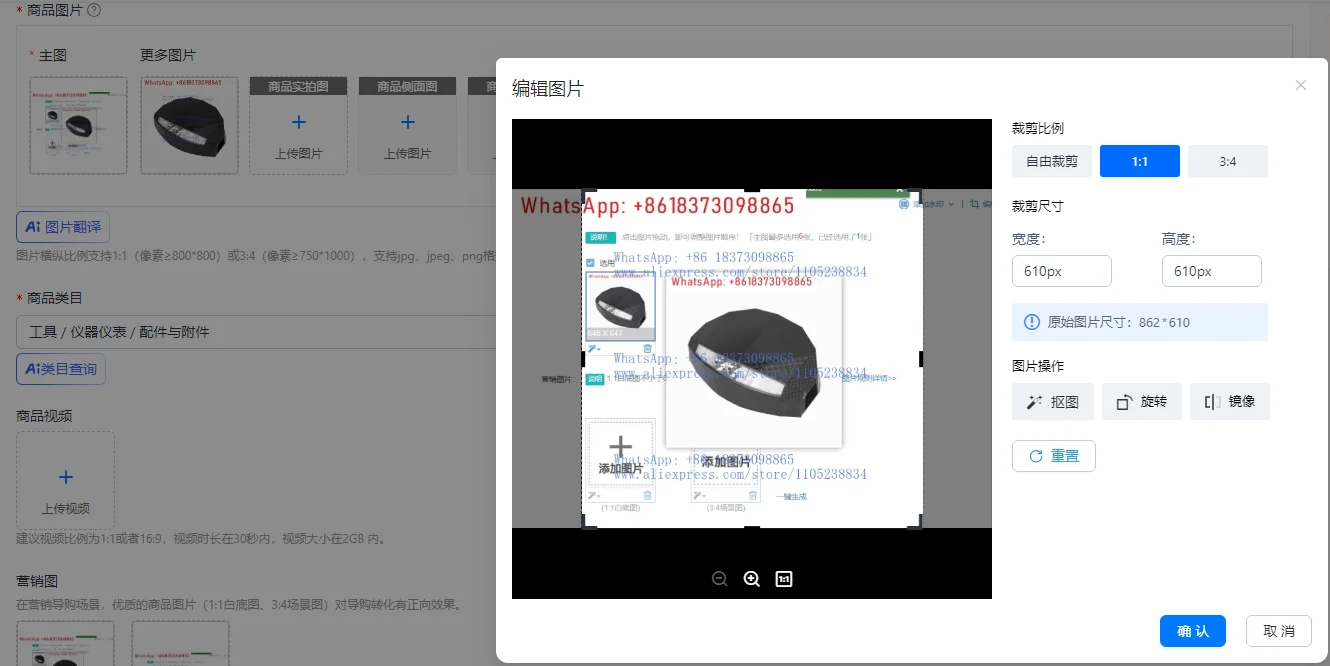1330x666 pixels.
Task: Select the 主图 main image thumbnail
Action: 79,125
